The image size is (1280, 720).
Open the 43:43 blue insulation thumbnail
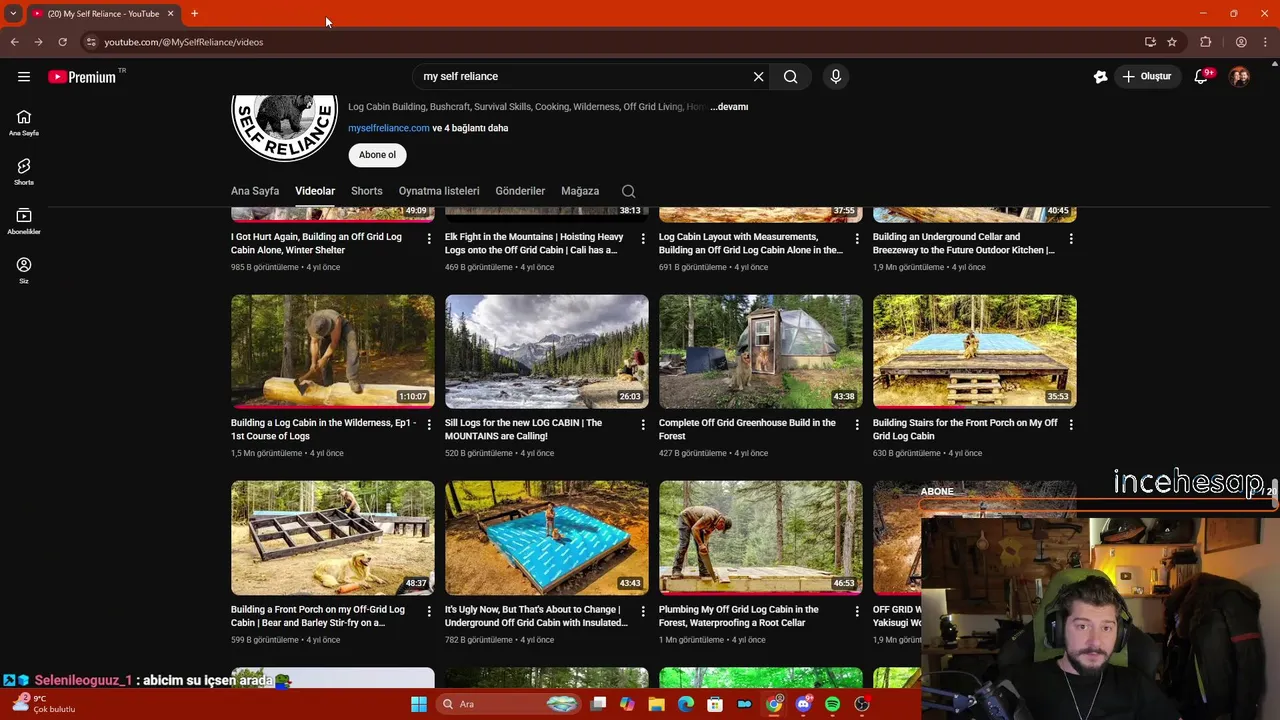click(547, 538)
